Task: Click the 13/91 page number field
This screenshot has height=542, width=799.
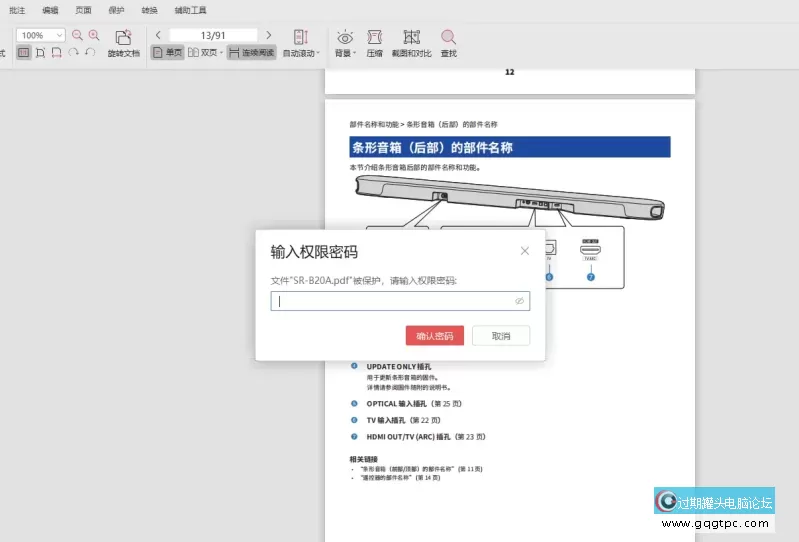Action: pos(213,35)
